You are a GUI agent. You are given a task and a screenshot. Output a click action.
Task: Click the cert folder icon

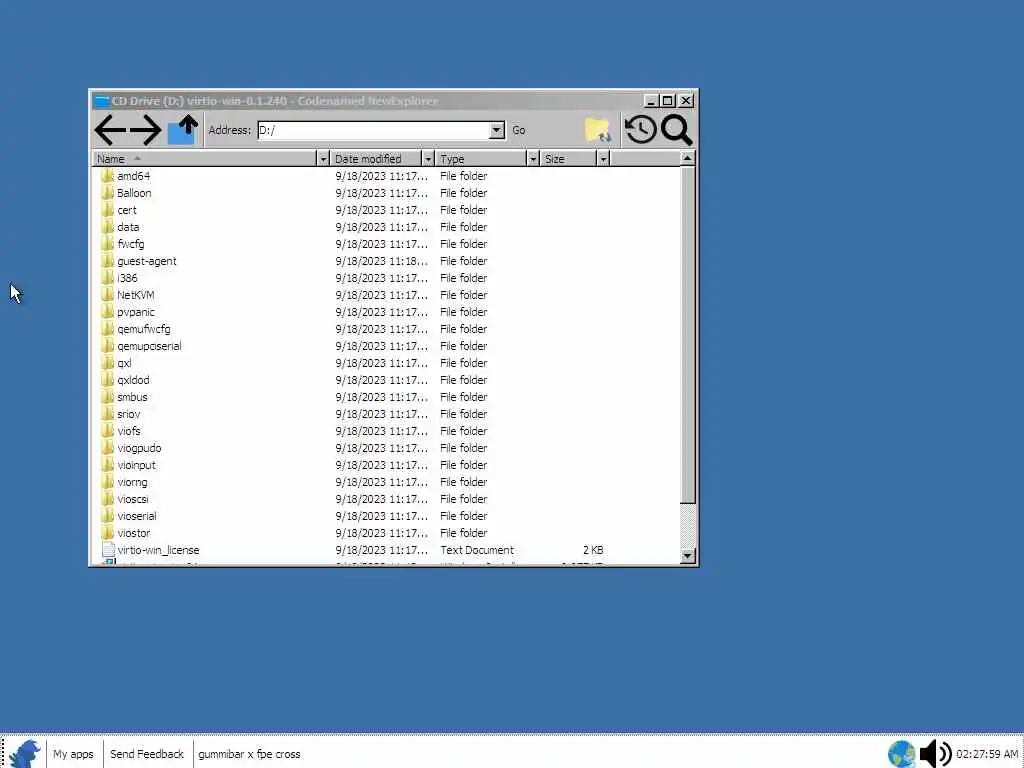pos(108,210)
